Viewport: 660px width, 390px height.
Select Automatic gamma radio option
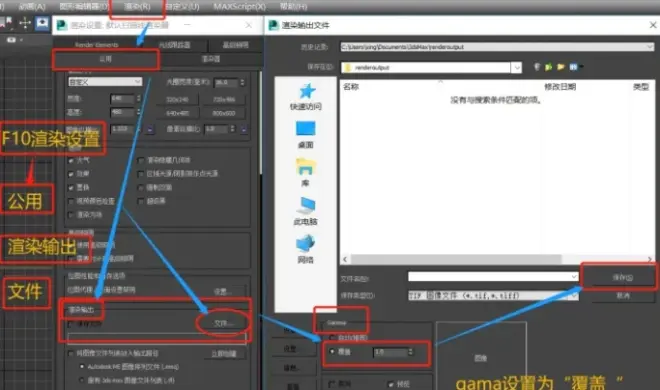point(332,337)
